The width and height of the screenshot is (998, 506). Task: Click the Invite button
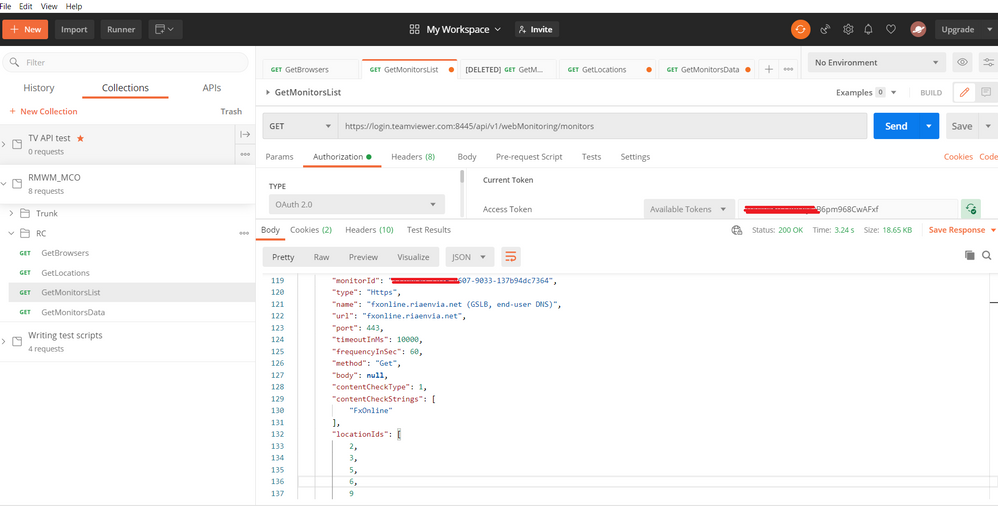537,29
